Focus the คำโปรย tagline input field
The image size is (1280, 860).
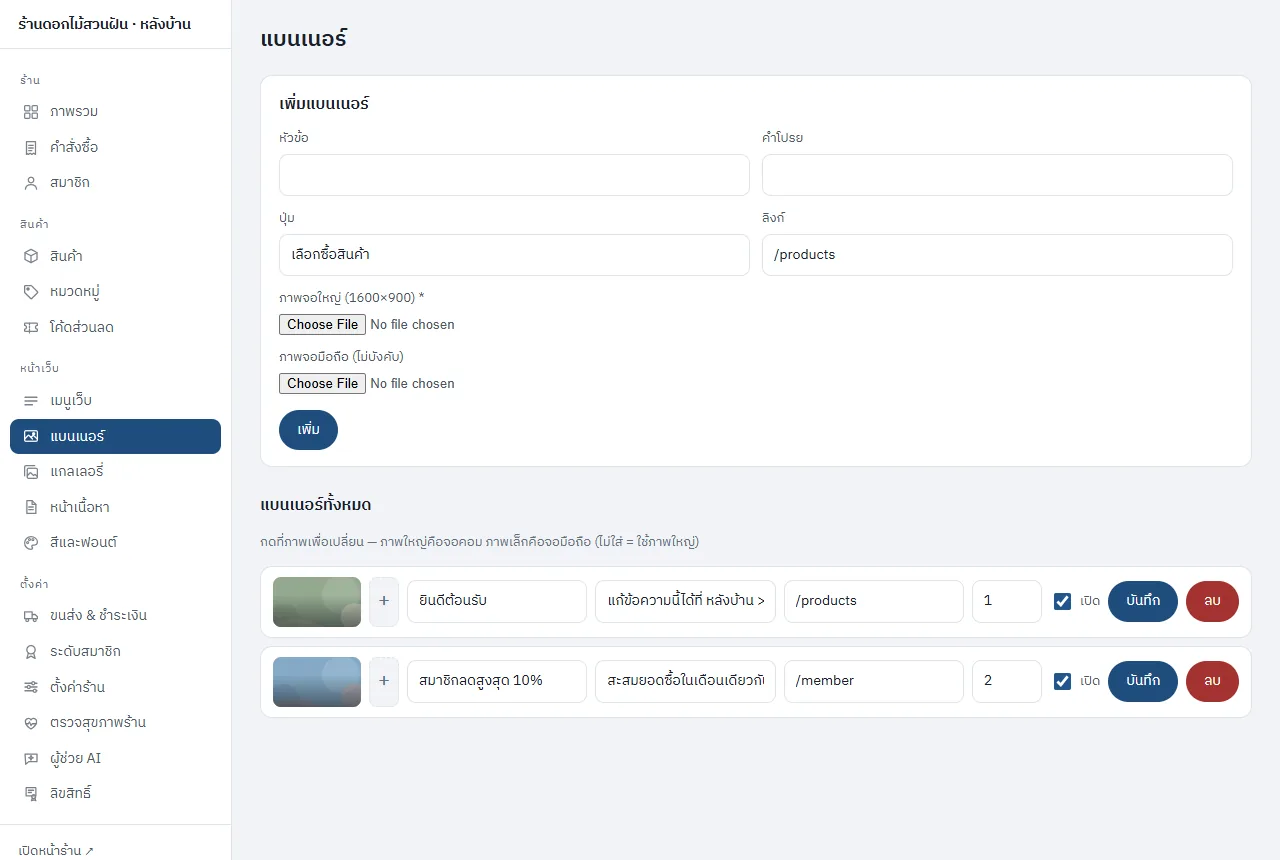coord(997,175)
